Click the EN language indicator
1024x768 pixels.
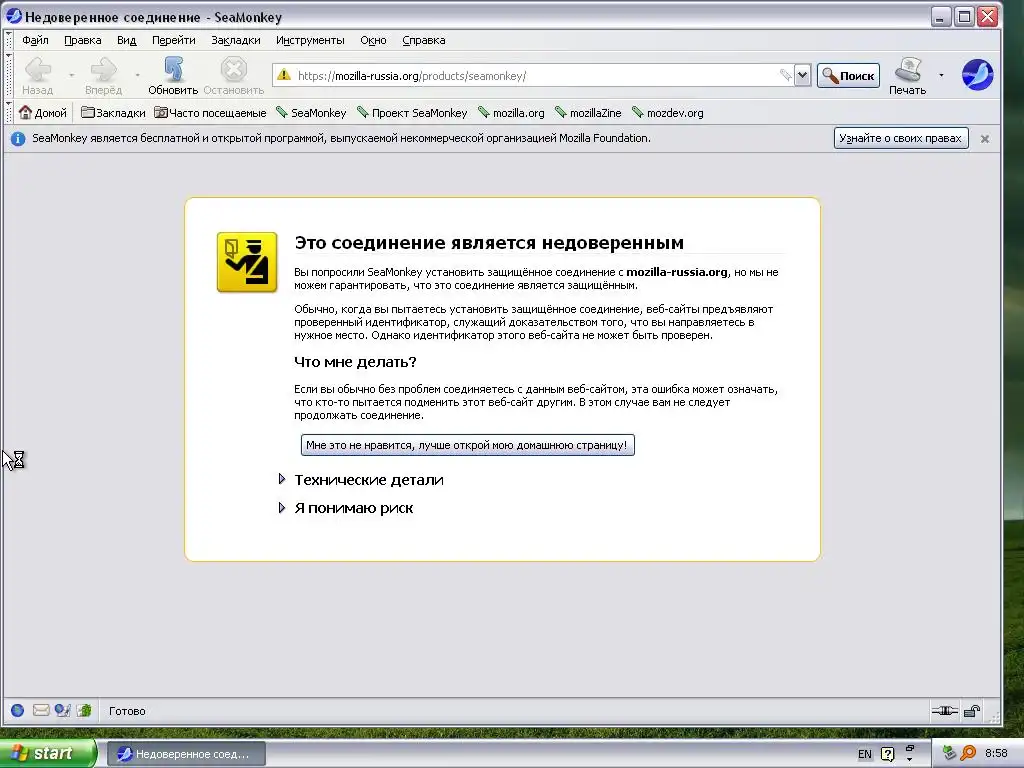[865, 754]
